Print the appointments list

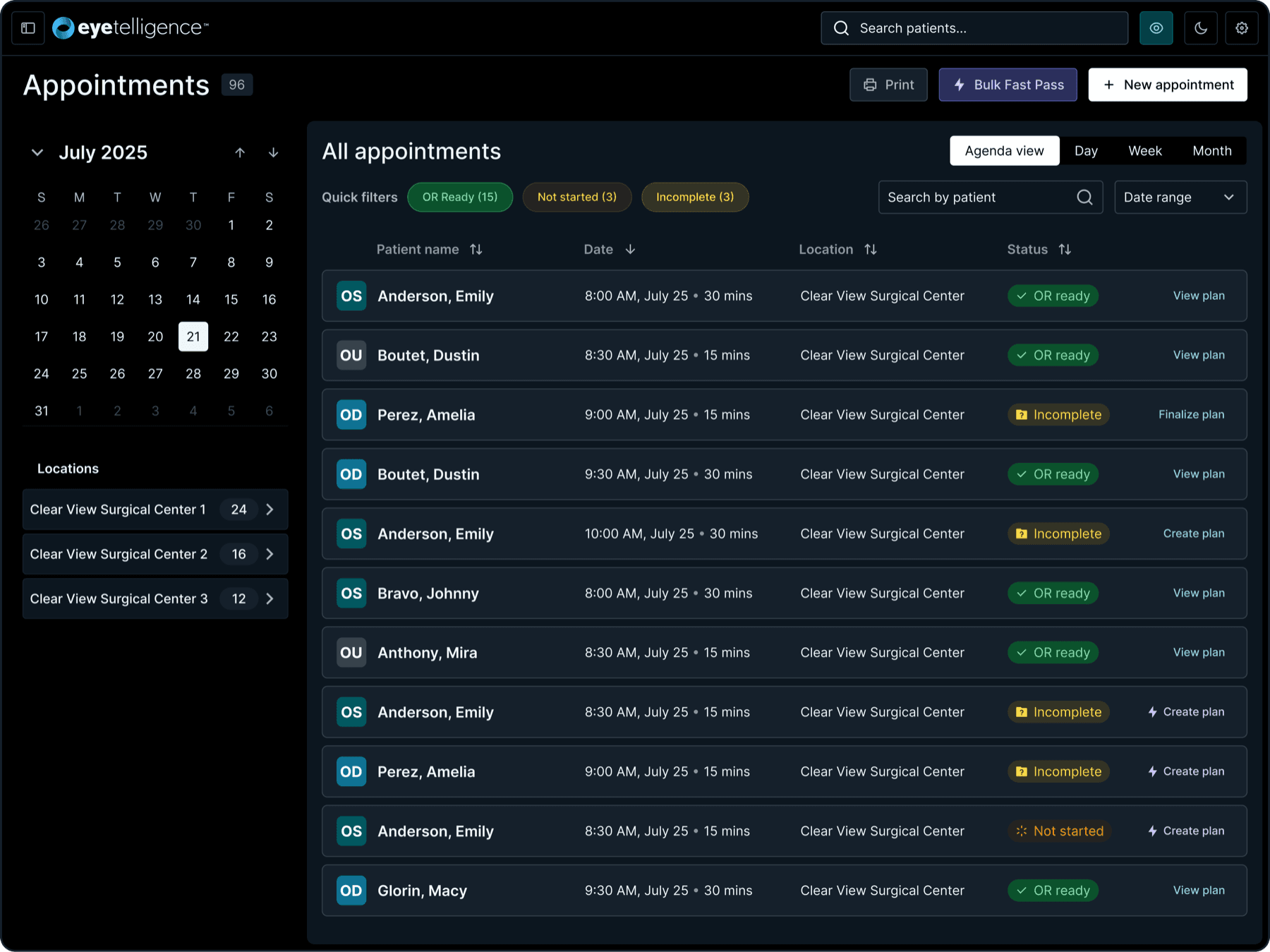point(888,85)
